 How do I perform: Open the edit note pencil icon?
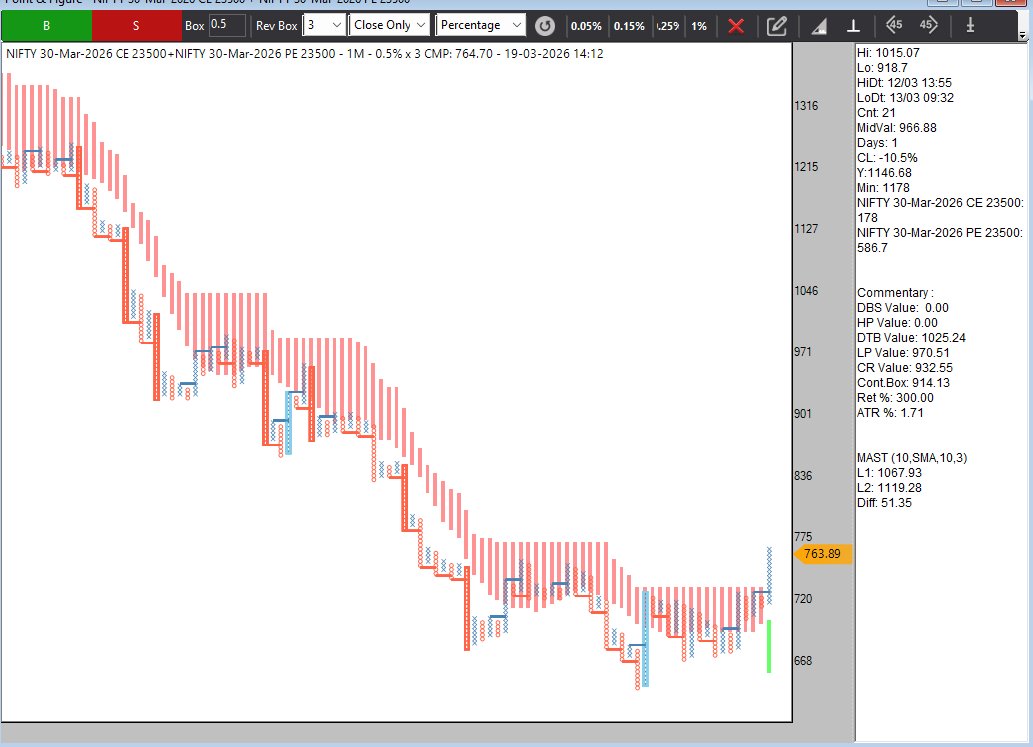(x=777, y=26)
